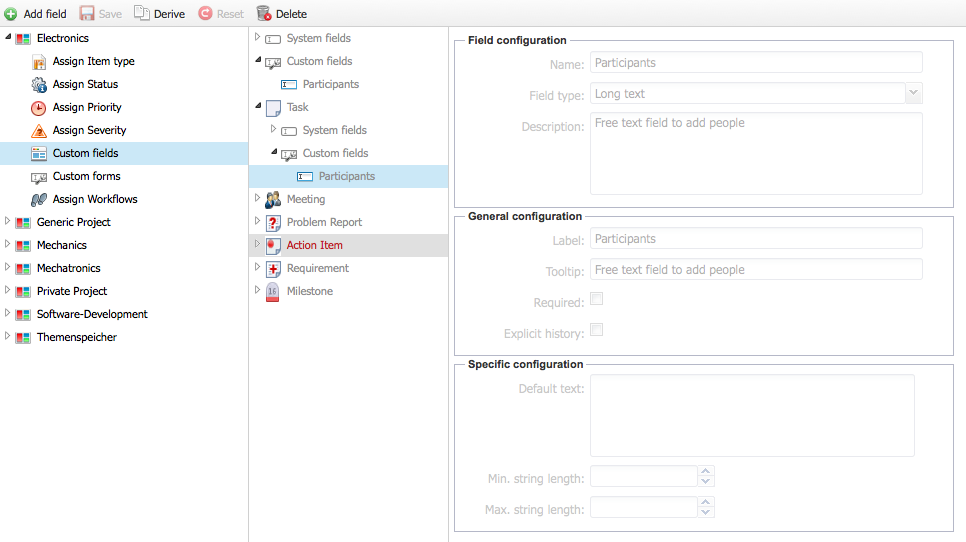Select Custom forms in the left tree
Image resolution: width=966 pixels, height=542 pixels.
[x=86, y=176]
